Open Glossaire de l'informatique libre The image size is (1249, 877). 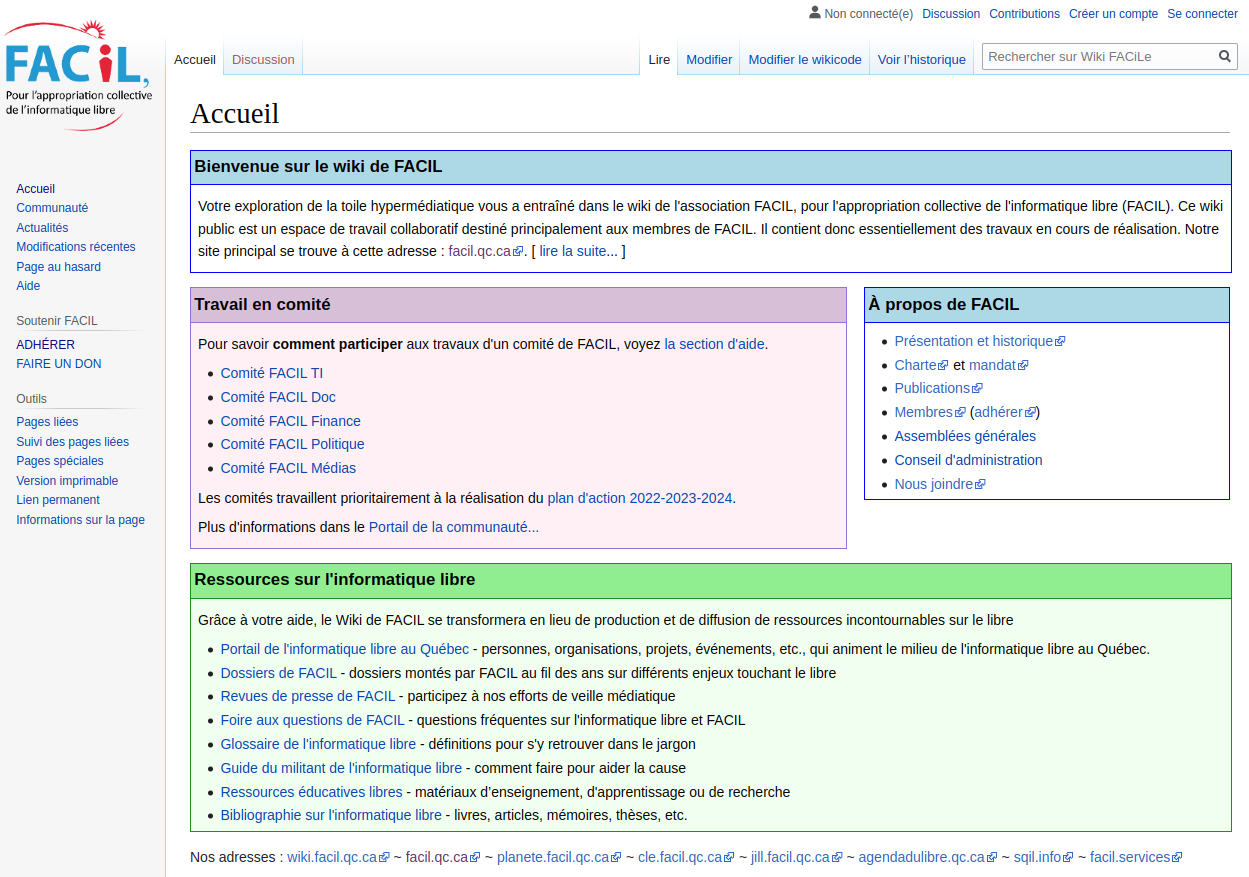(x=318, y=744)
